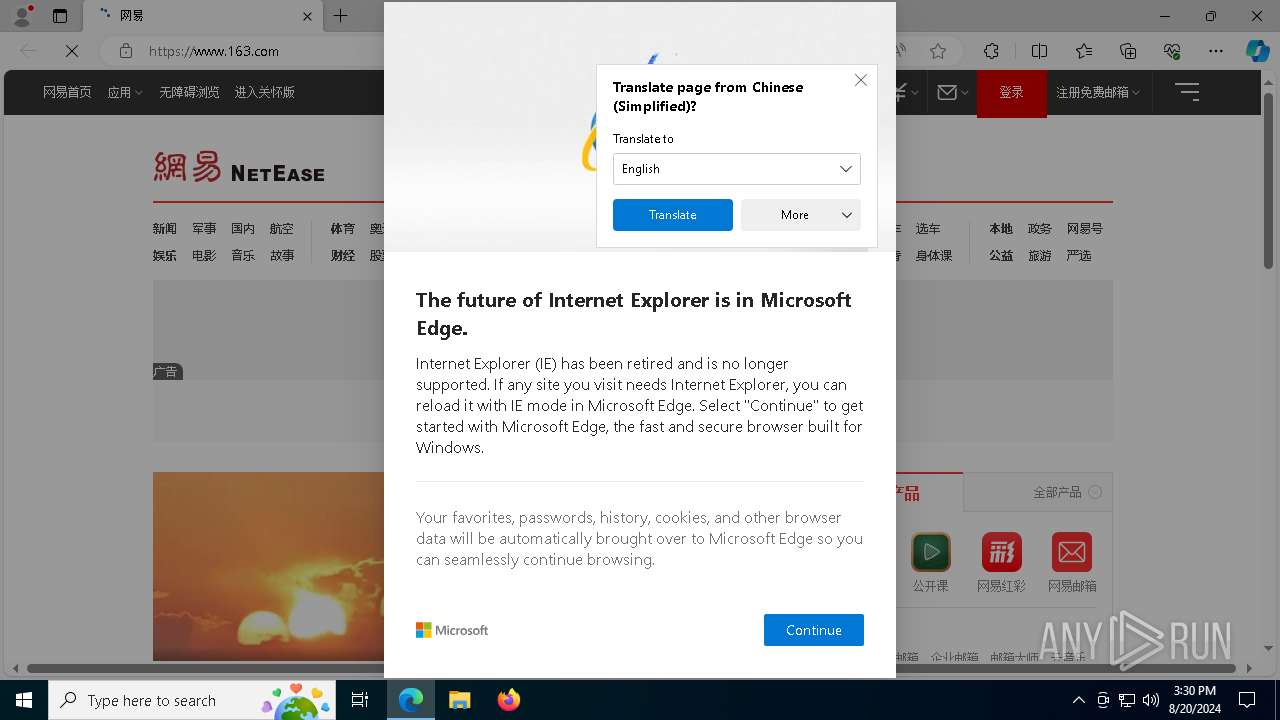Stop loading the page with the X icon
This screenshot has width=1280, height=720.
pyautogui.click(x=72, y=51)
